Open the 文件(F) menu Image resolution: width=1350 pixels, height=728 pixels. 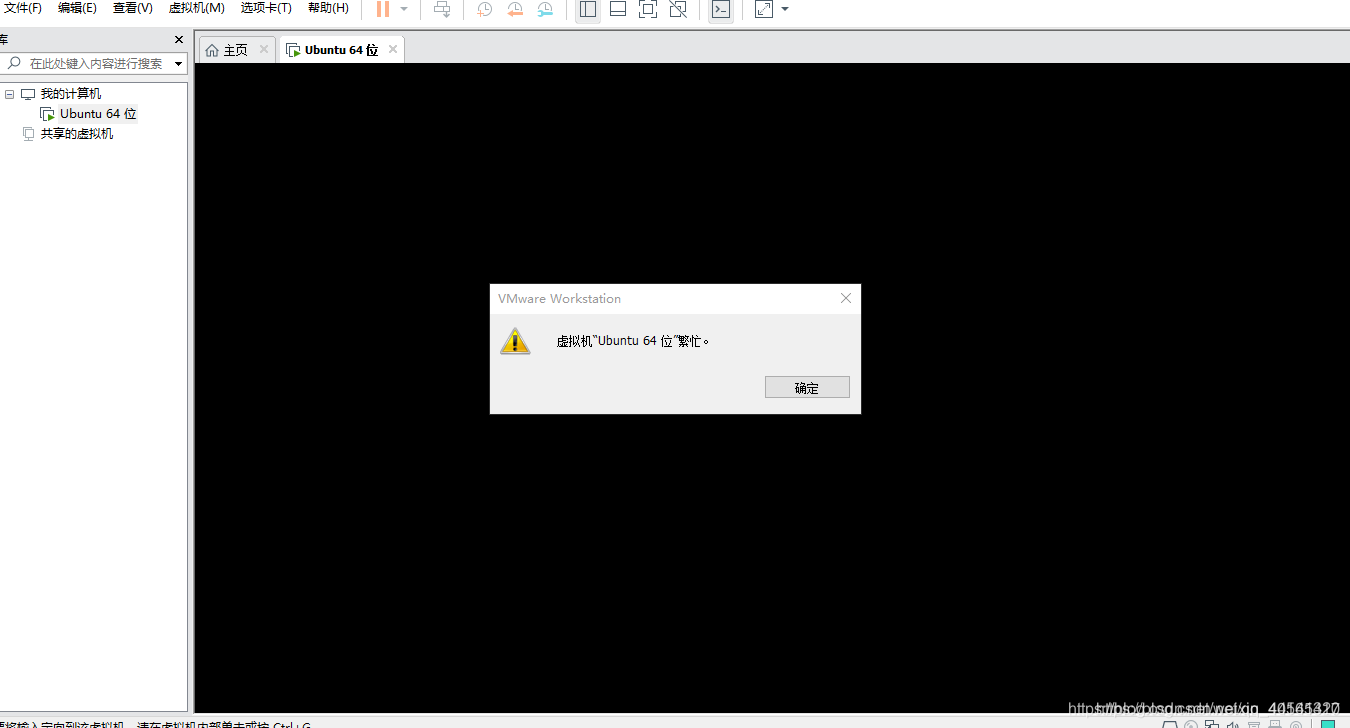pyautogui.click(x=23, y=8)
